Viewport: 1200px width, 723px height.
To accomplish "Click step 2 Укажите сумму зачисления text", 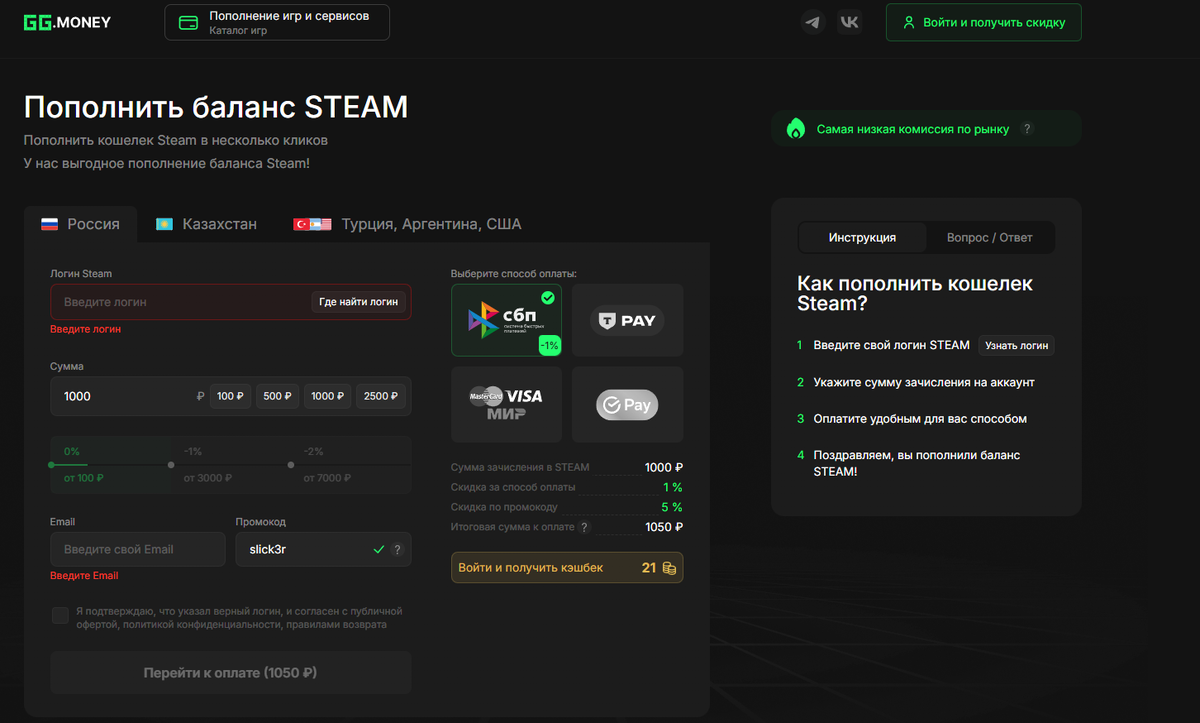I will tap(924, 382).
